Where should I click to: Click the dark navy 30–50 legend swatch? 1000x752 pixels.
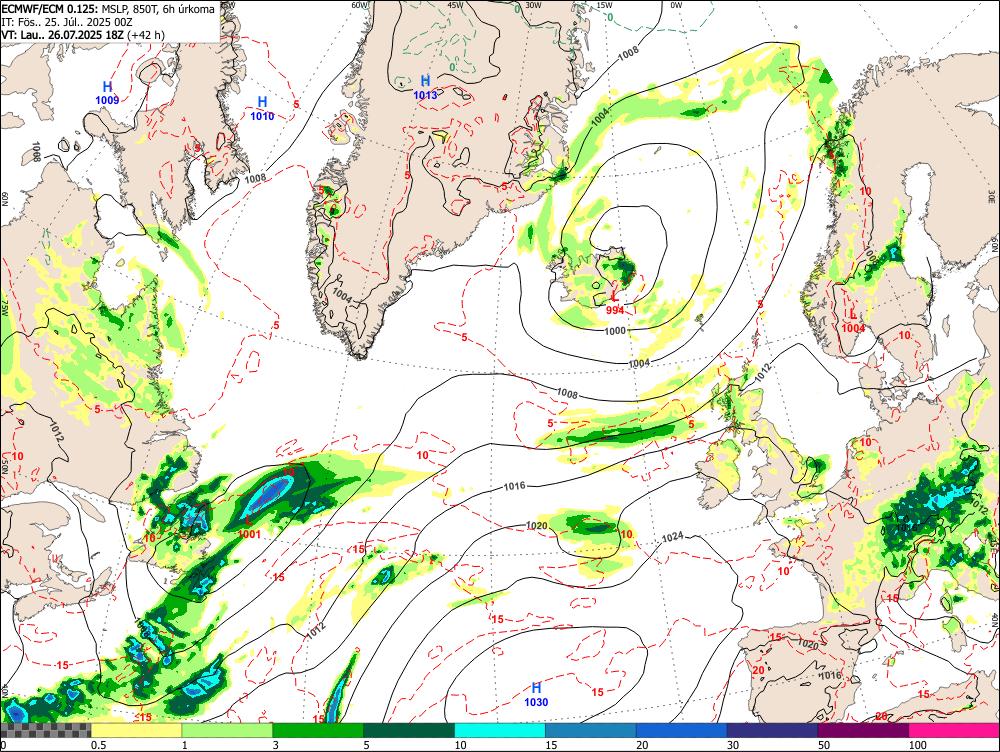coord(772,730)
